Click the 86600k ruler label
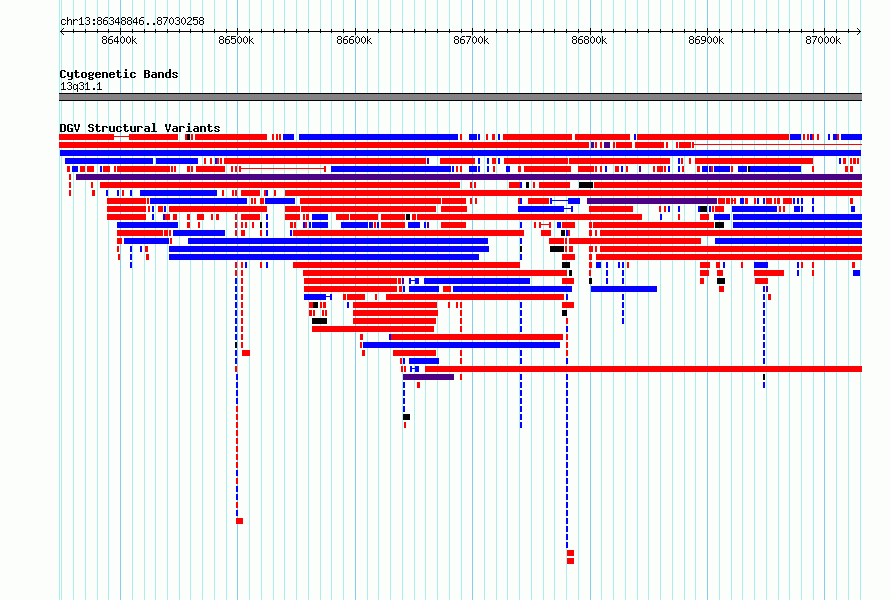 [x=354, y=40]
